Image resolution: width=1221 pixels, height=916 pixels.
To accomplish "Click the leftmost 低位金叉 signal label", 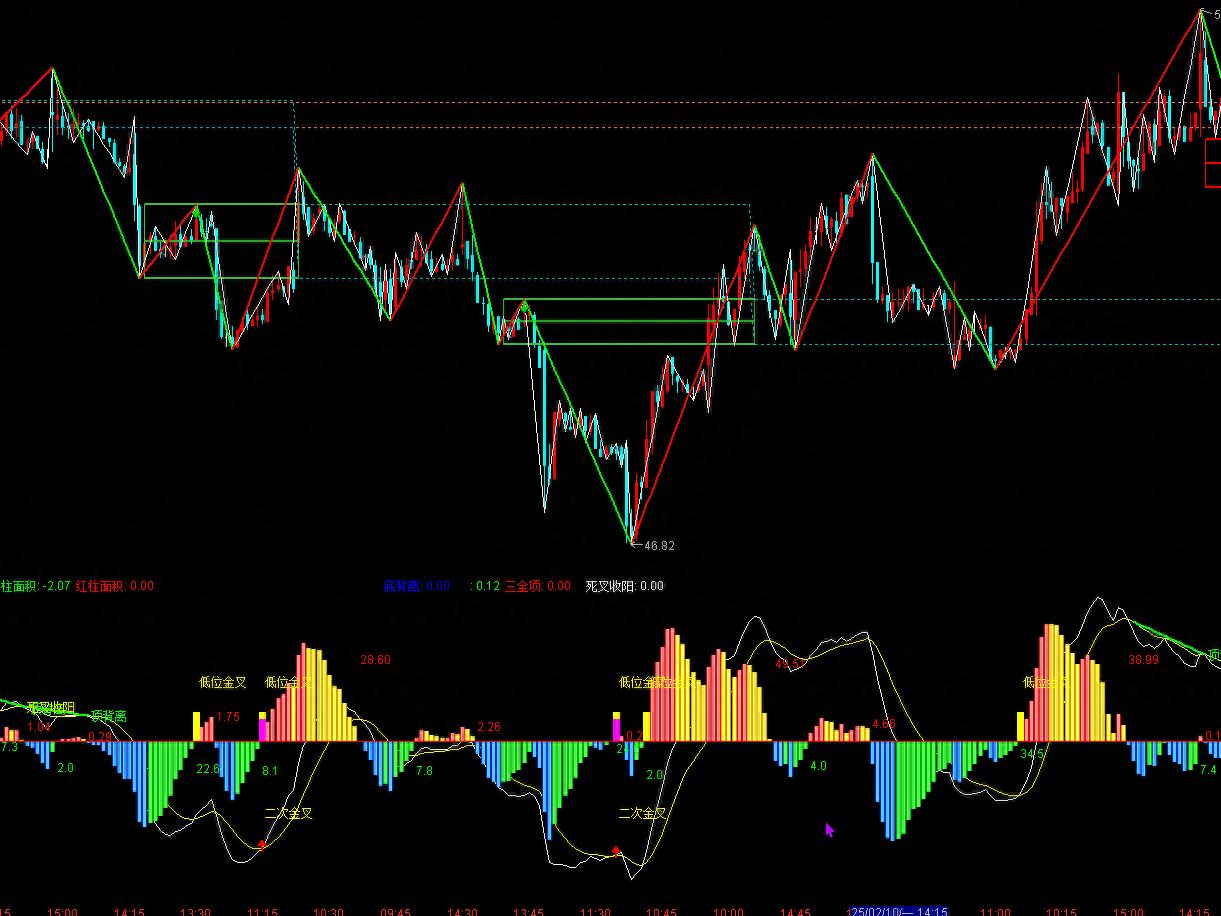I will click(x=222, y=683).
